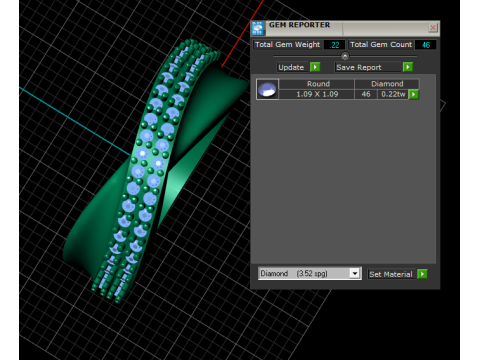The height and width of the screenshot is (360, 480).
Task: Click the Set Material button label
Action: [391, 274]
